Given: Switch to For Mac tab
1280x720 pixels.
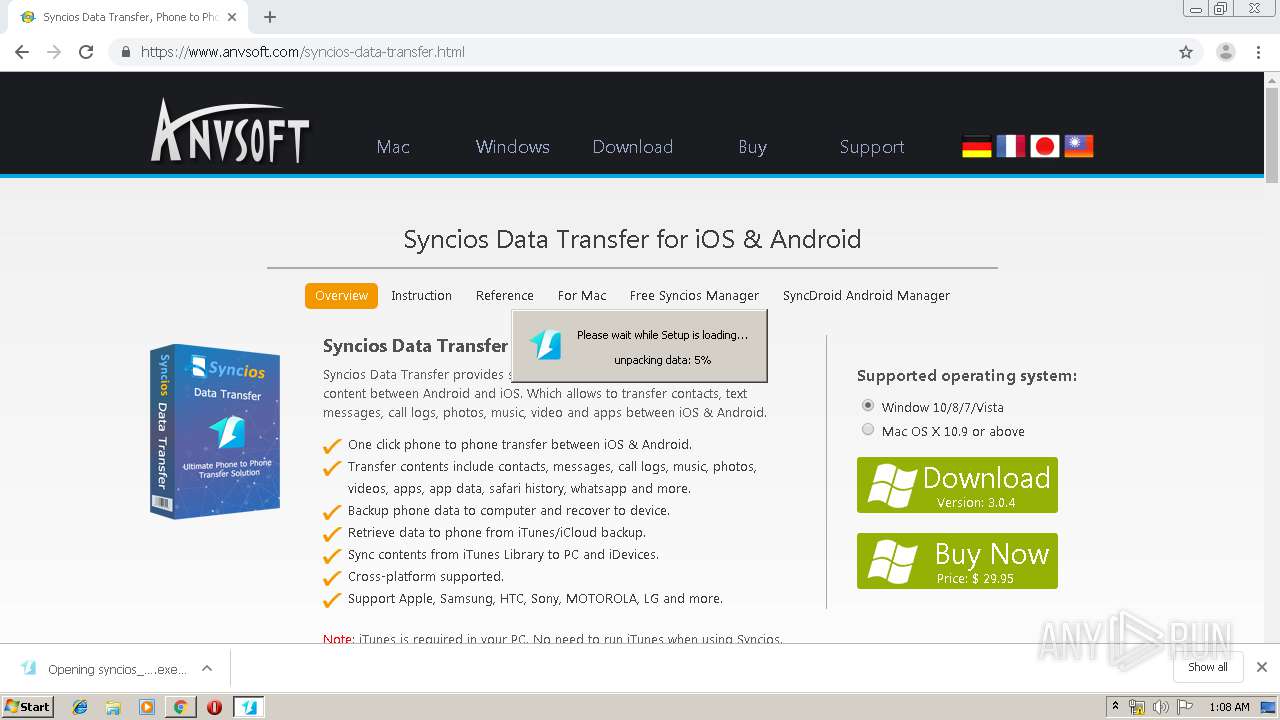Looking at the screenshot, I should [582, 296].
